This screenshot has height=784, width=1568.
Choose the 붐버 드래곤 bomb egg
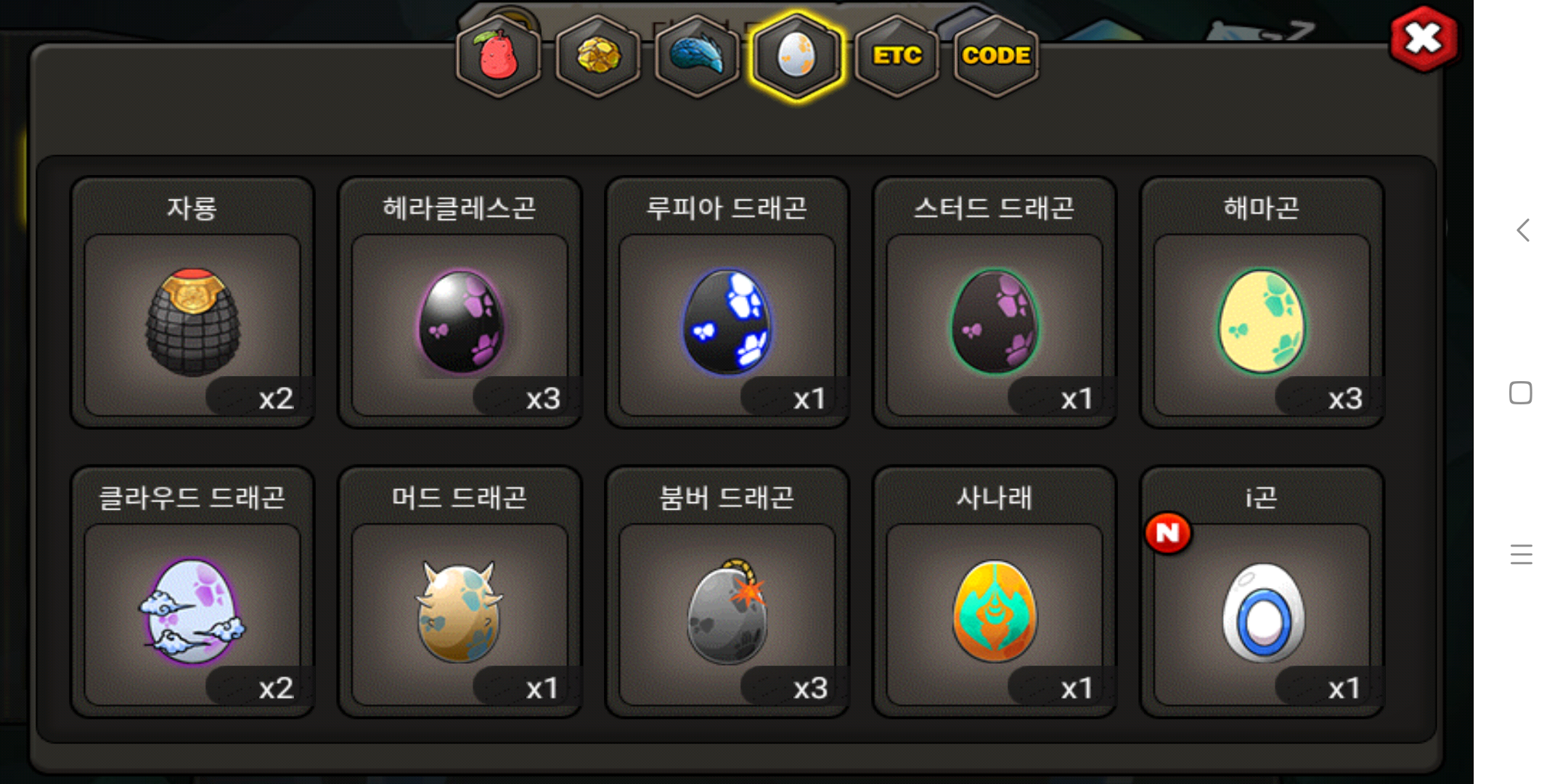[727, 592]
